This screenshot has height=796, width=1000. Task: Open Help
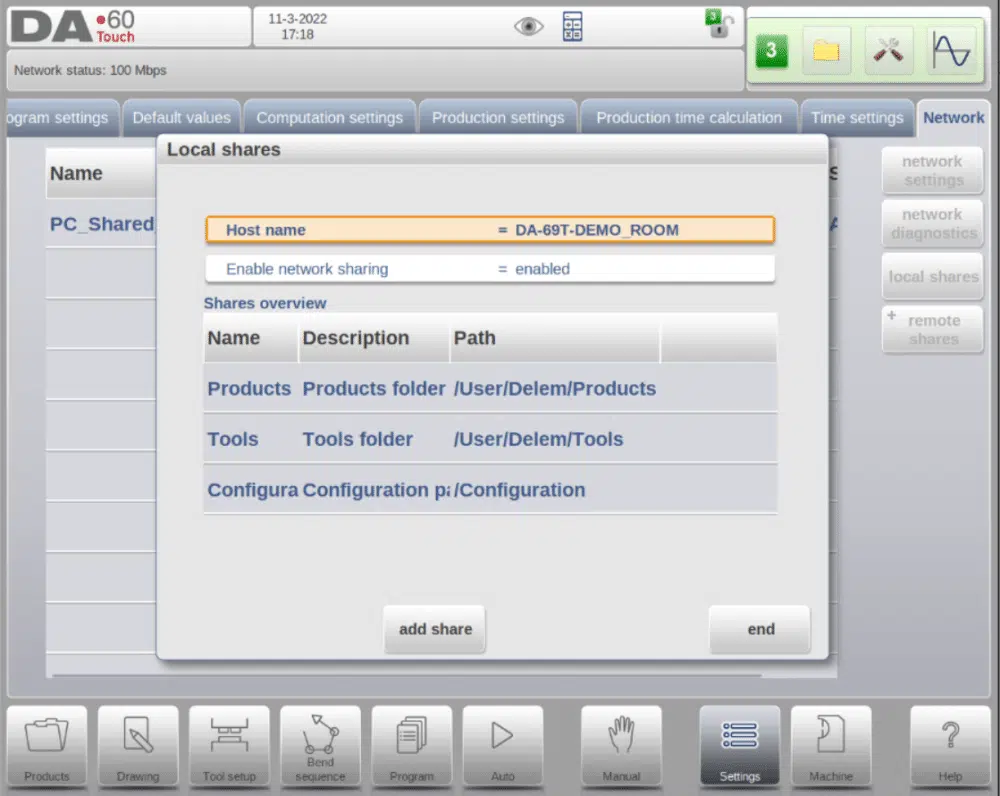pyautogui.click(x=950, y=746)
